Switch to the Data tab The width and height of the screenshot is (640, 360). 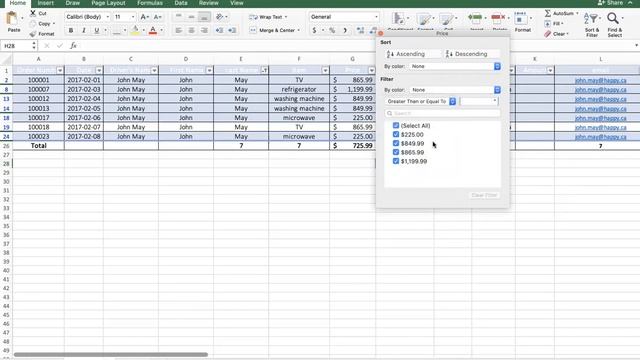point(181,3)
